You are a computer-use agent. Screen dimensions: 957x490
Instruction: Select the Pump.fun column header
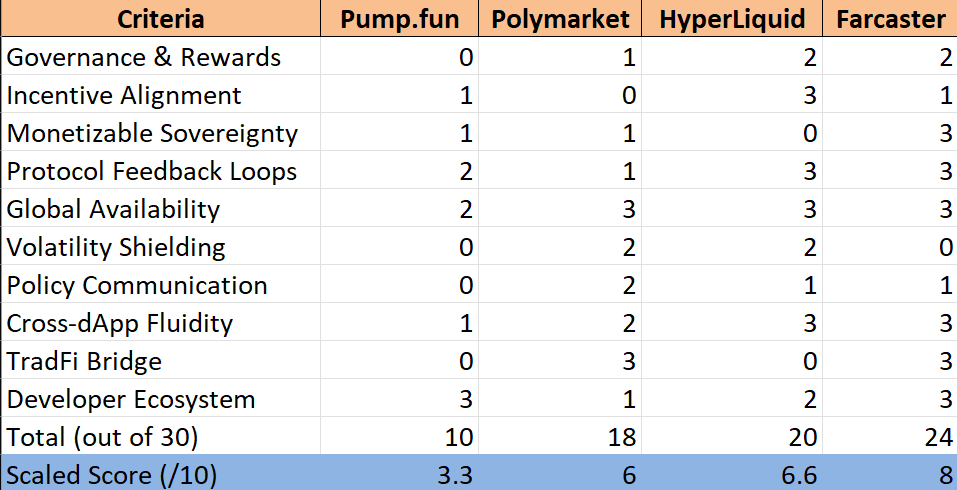click(x=399, y=18)
